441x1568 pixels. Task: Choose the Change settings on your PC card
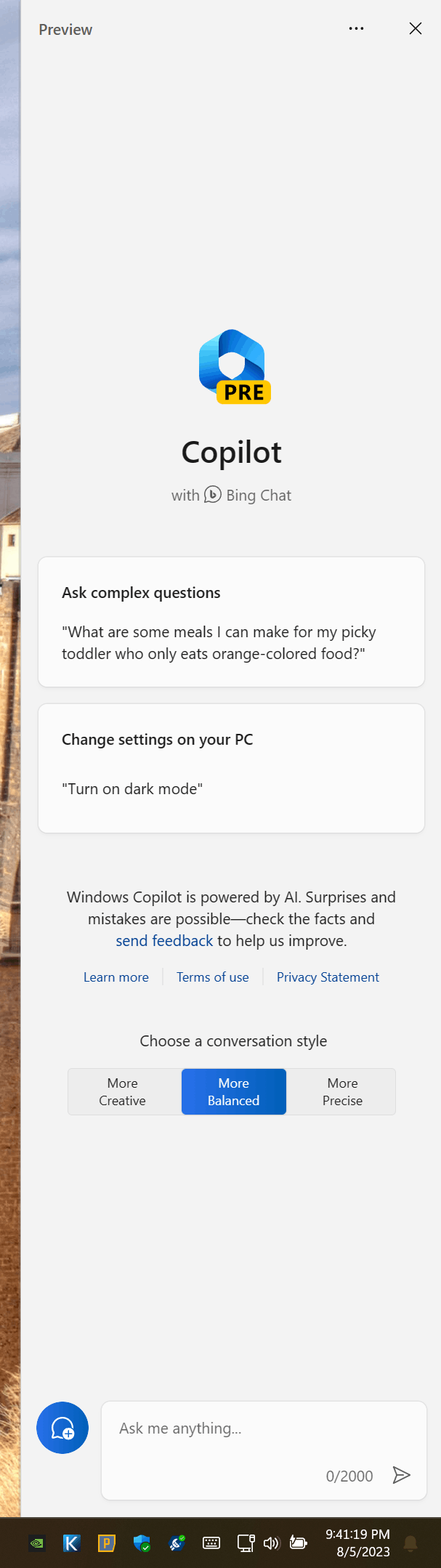[231, 768]
